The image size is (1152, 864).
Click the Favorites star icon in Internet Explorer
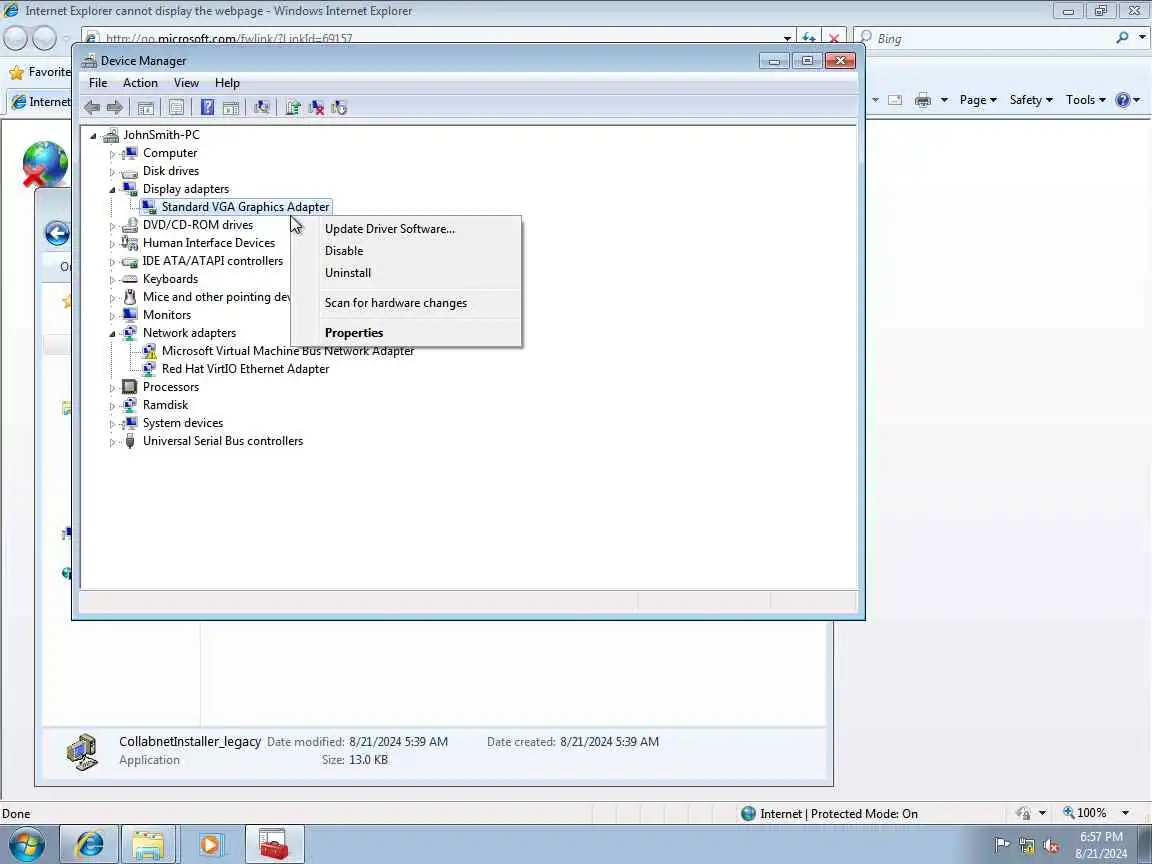[x=16, y=72]
